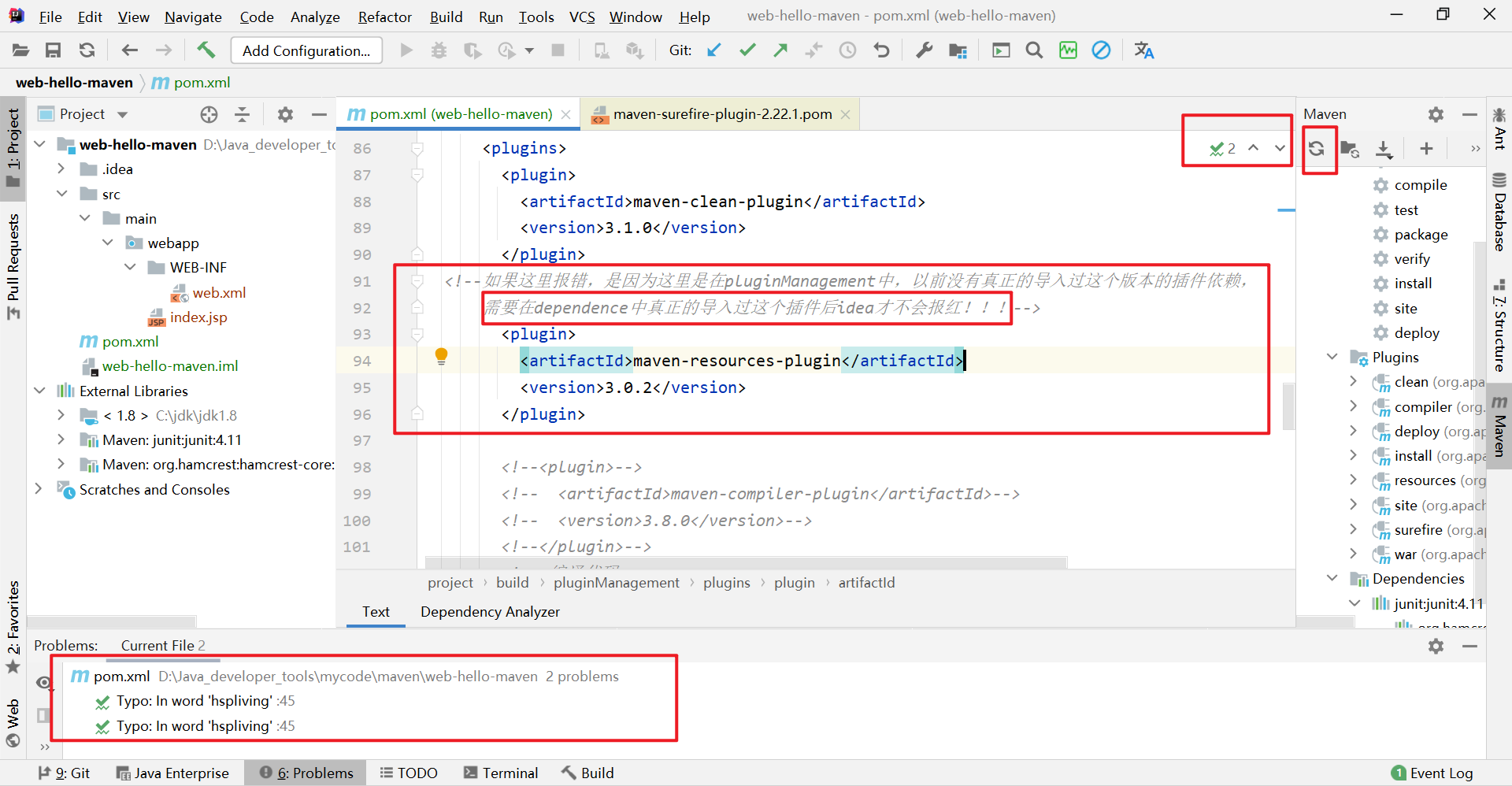This screenshot has height=786, width=1512.
Task: Expand Maven surefire plugin node
Action: 1354,529
